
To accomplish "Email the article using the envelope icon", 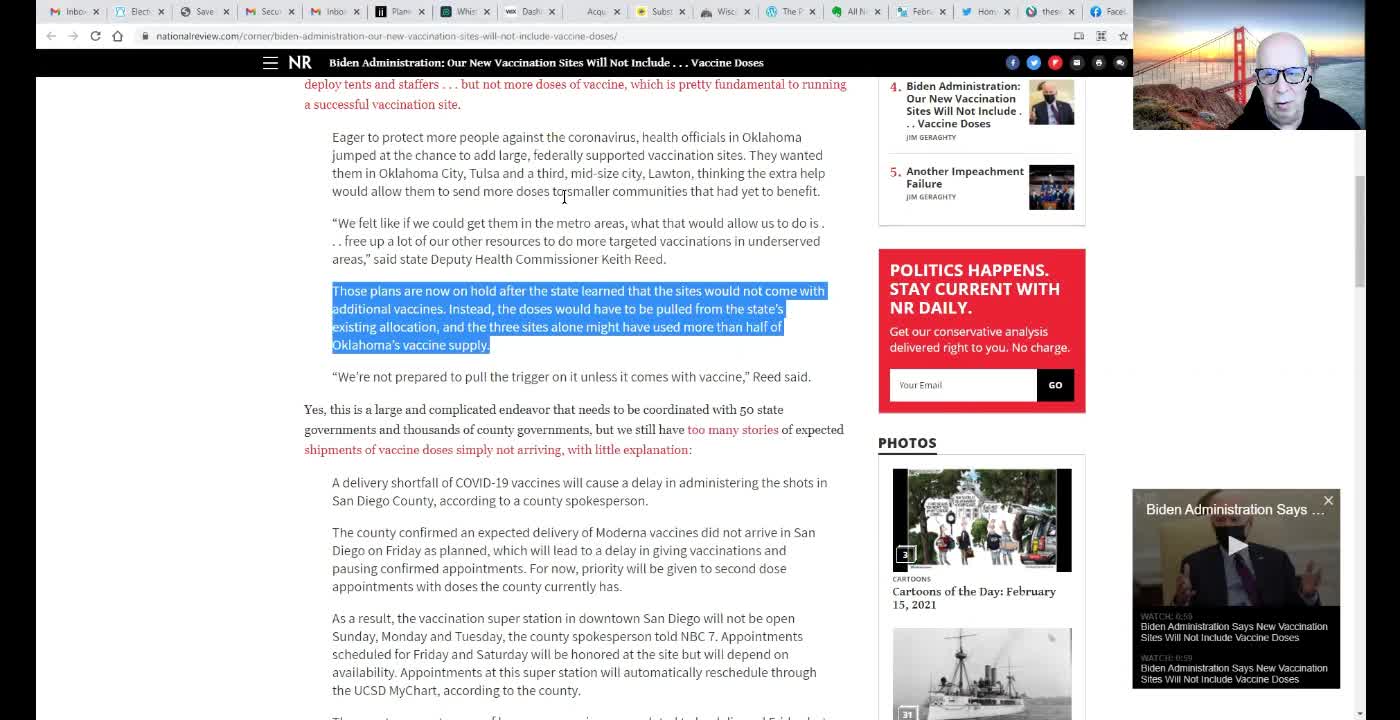I will pos(1077,63).
